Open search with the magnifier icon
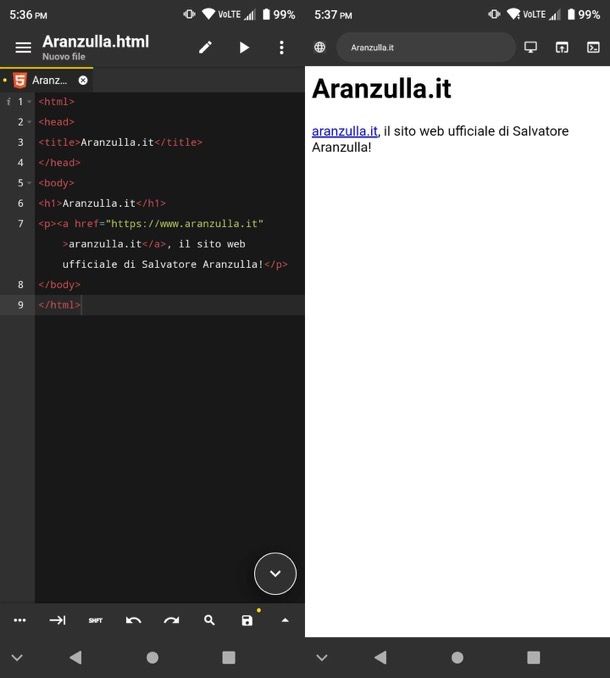 click(x=209, y=620)
